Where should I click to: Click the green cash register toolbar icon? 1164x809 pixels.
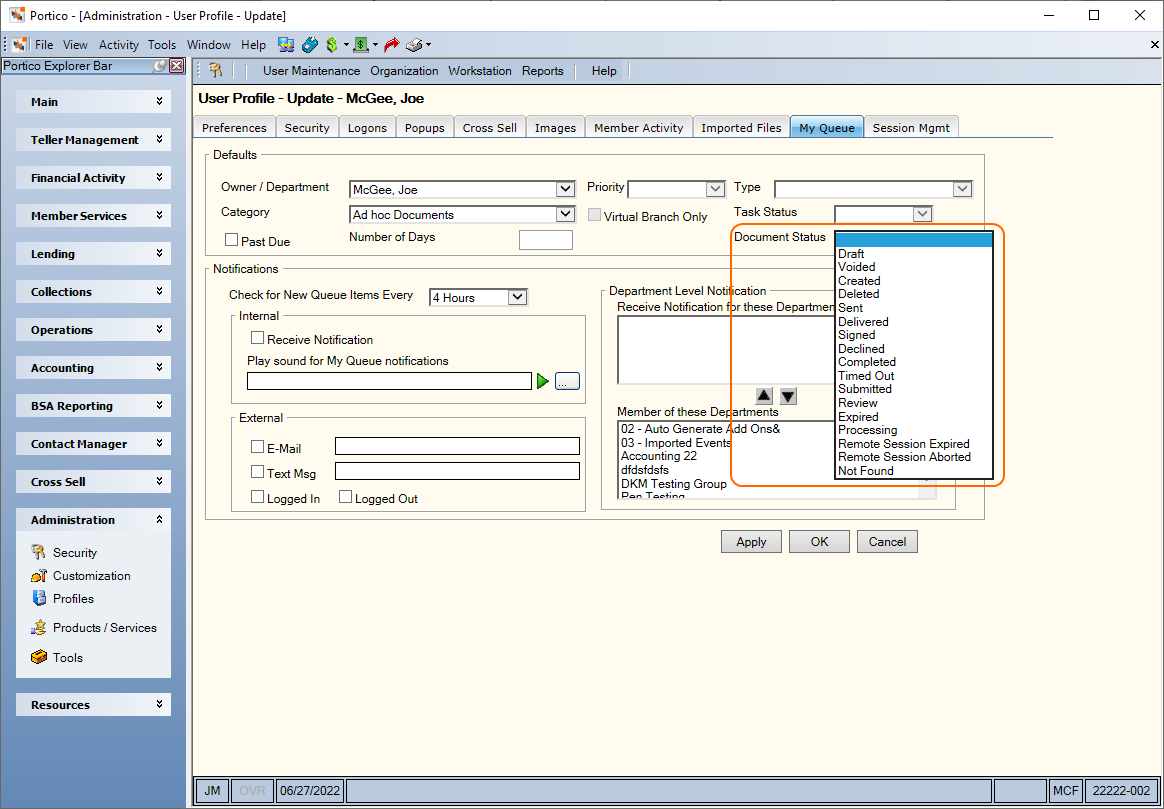point(362,45)
